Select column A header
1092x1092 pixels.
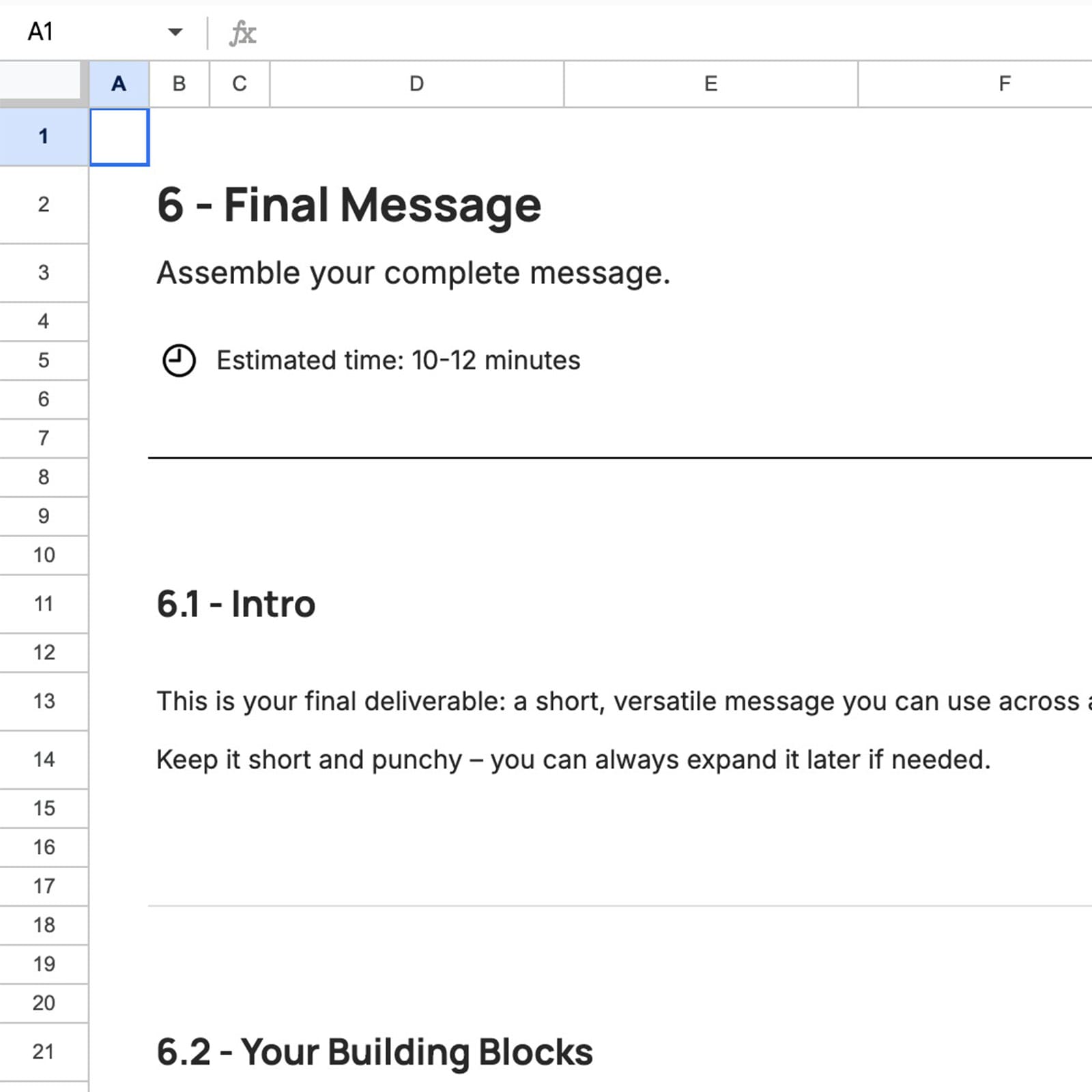click(x=119, y=83)
